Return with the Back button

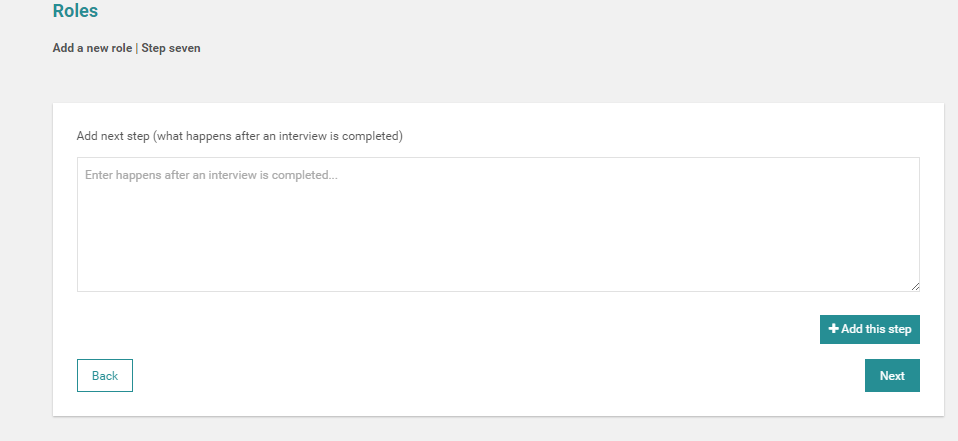pyautogui.click(x=105, y=376)
